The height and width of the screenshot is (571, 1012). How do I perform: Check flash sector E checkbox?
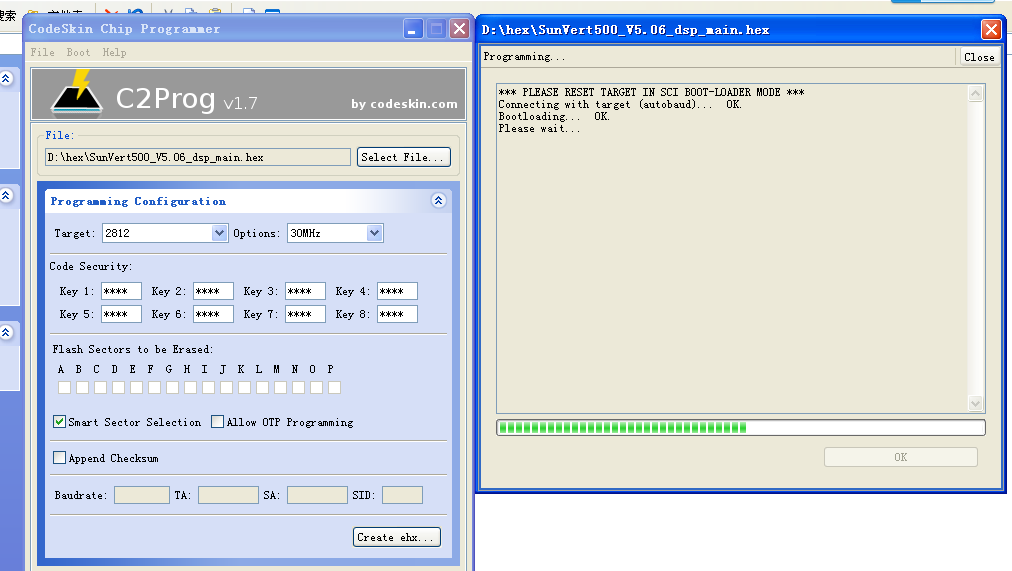click(136, 387)
